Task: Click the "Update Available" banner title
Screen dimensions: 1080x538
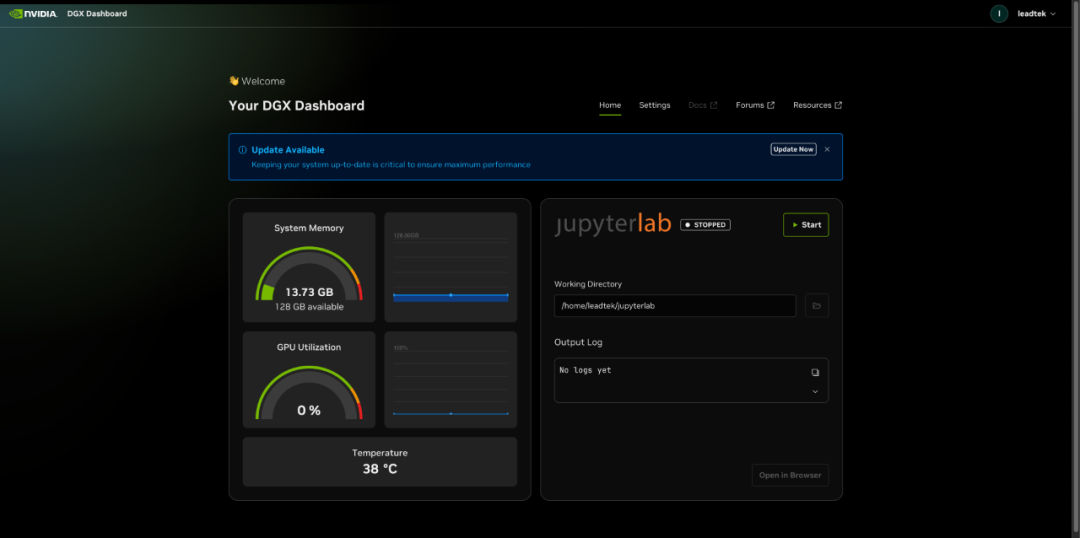Action: [288, 150]
